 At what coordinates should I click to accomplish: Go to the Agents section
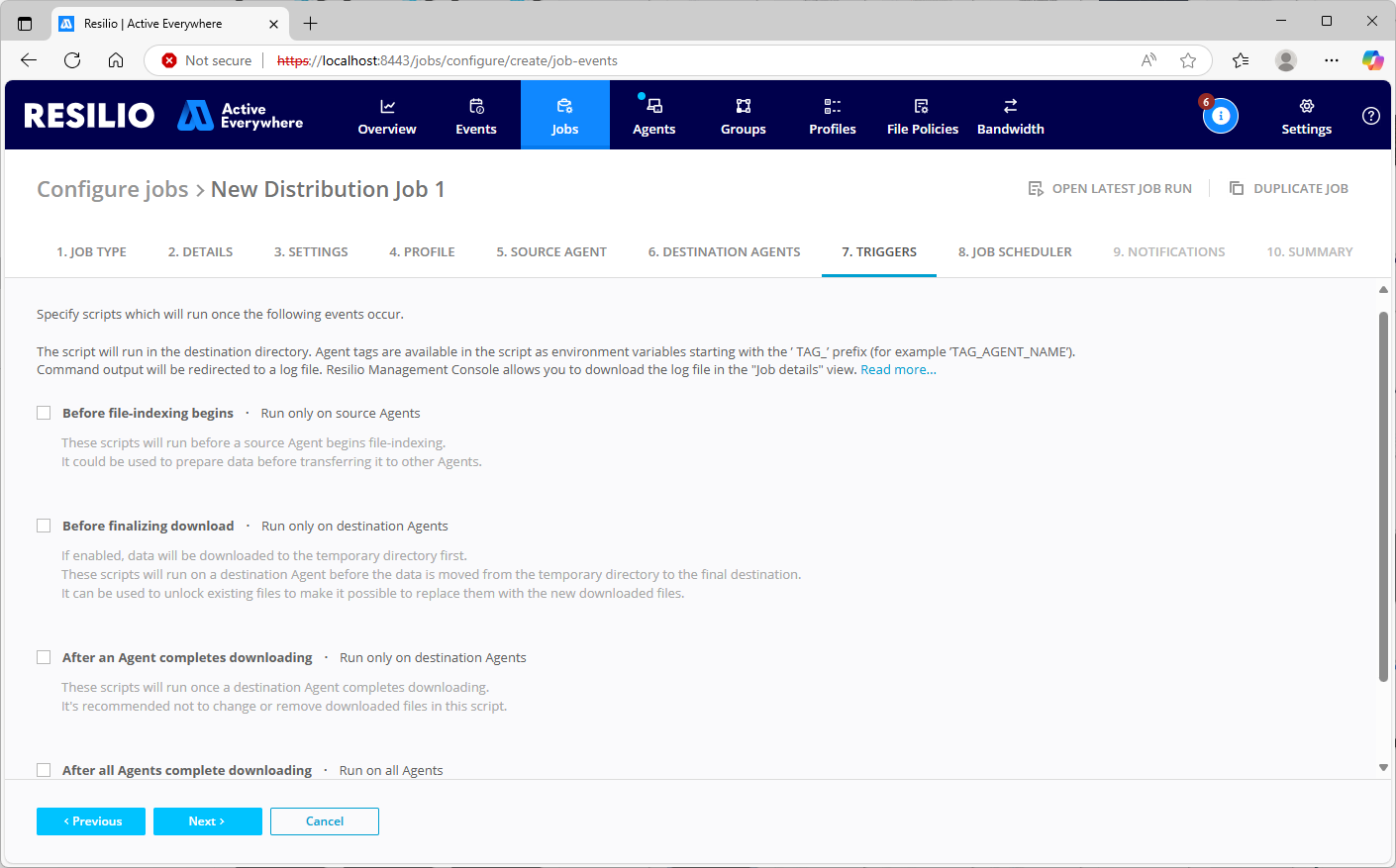(653, 116)
